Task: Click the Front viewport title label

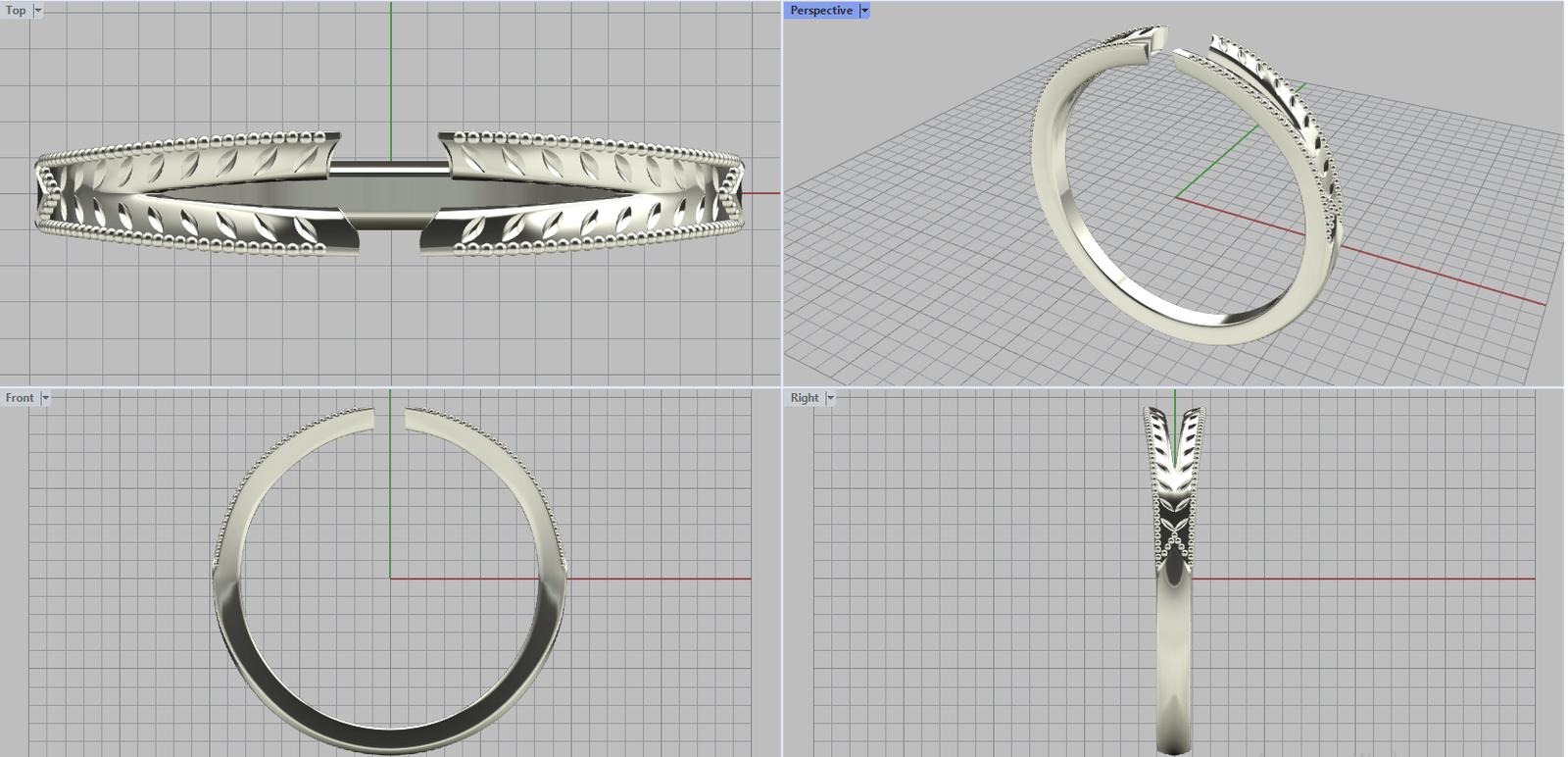Action: pos(19,398)
